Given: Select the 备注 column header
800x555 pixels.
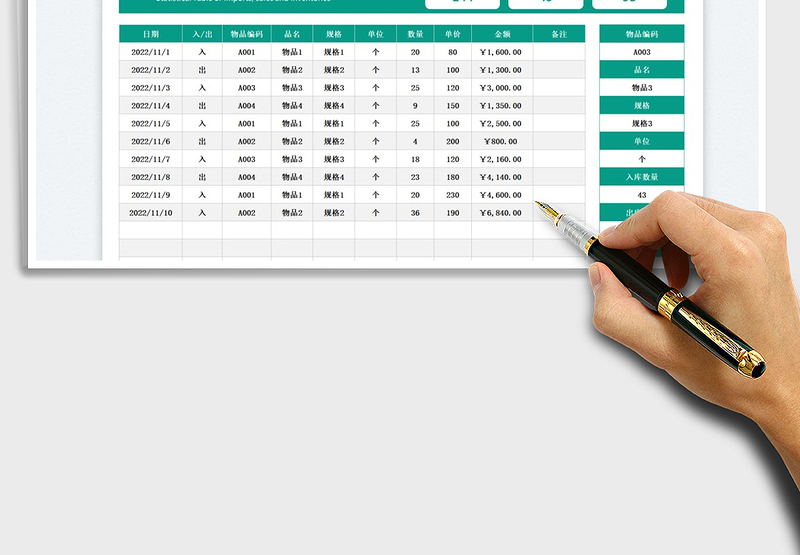Looking at the screenshot, I should point(558,34).
